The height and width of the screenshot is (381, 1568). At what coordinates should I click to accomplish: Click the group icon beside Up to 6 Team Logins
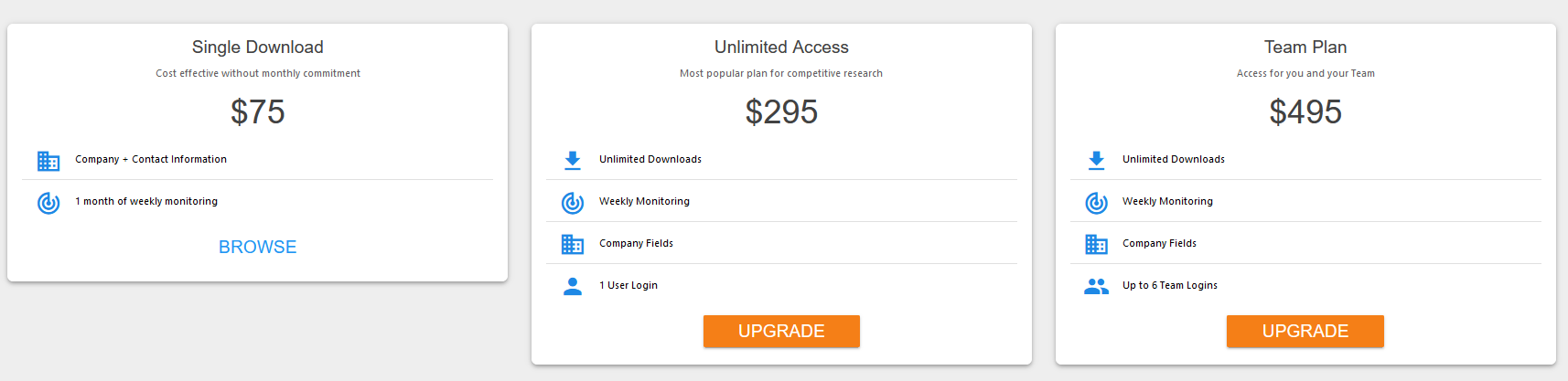pyautogui.click(x=1097, y=286)
